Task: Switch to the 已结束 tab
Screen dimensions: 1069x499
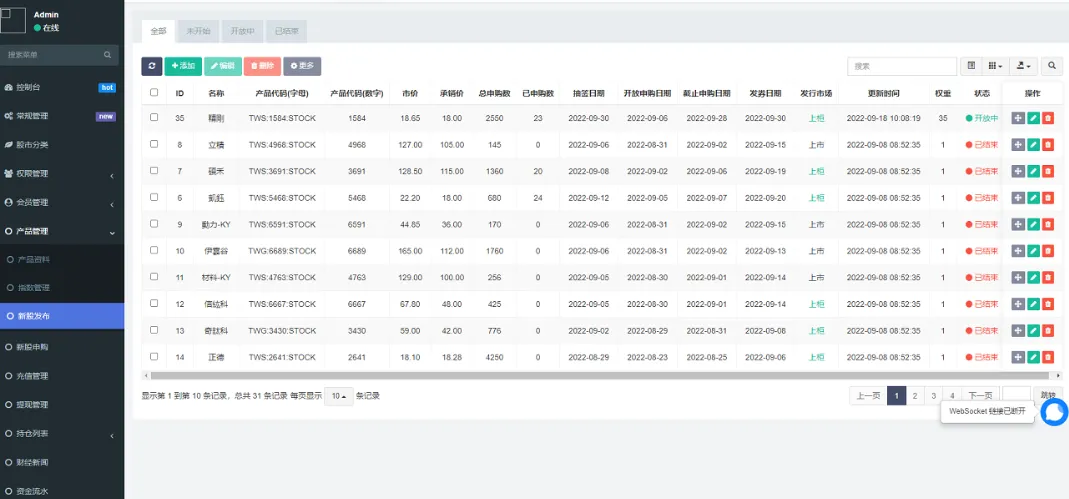Action: coord(287,32)
